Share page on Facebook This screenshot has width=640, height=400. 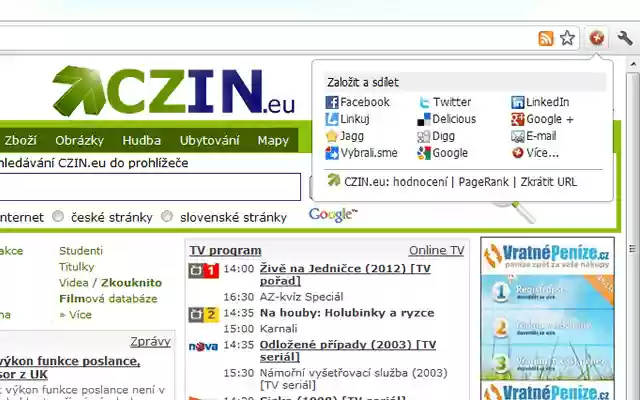358,102
